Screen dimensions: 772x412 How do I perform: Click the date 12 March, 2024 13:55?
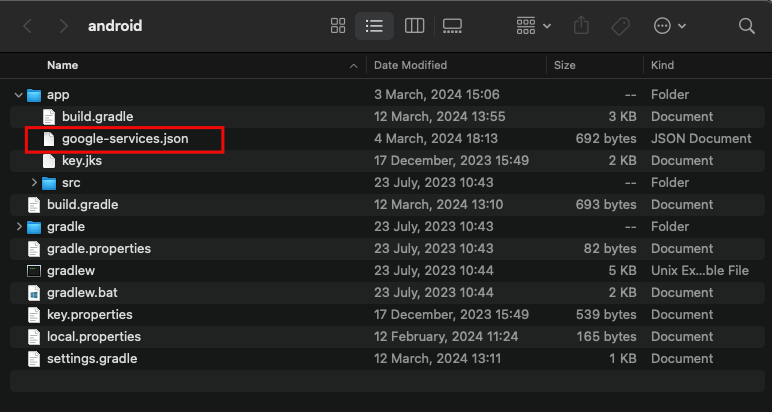[x=440, y=117]
